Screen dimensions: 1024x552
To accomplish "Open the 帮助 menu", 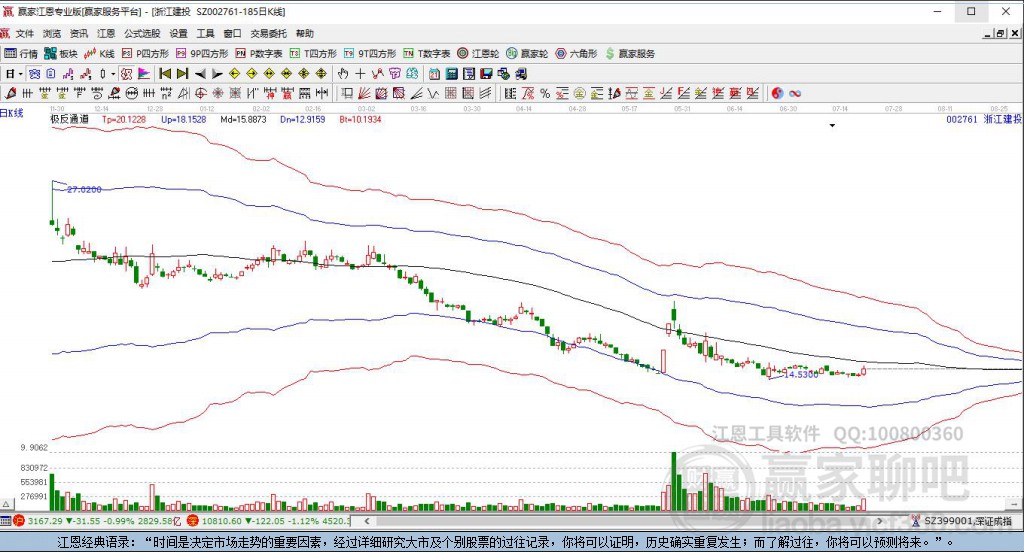I will [x=304, y=33].
